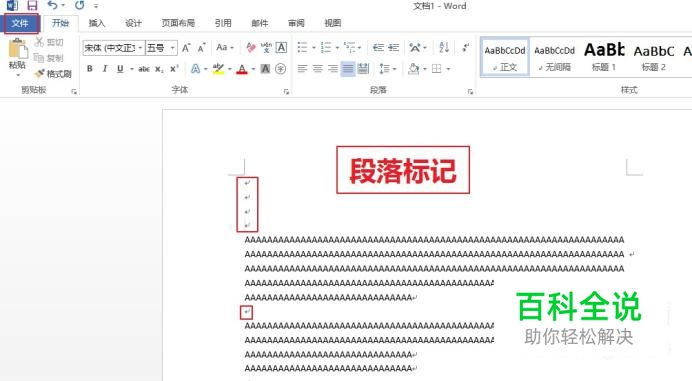Apply the 无间隔 (No Spacing) style
The image size is (692, 381).
(x=555, y=57)
